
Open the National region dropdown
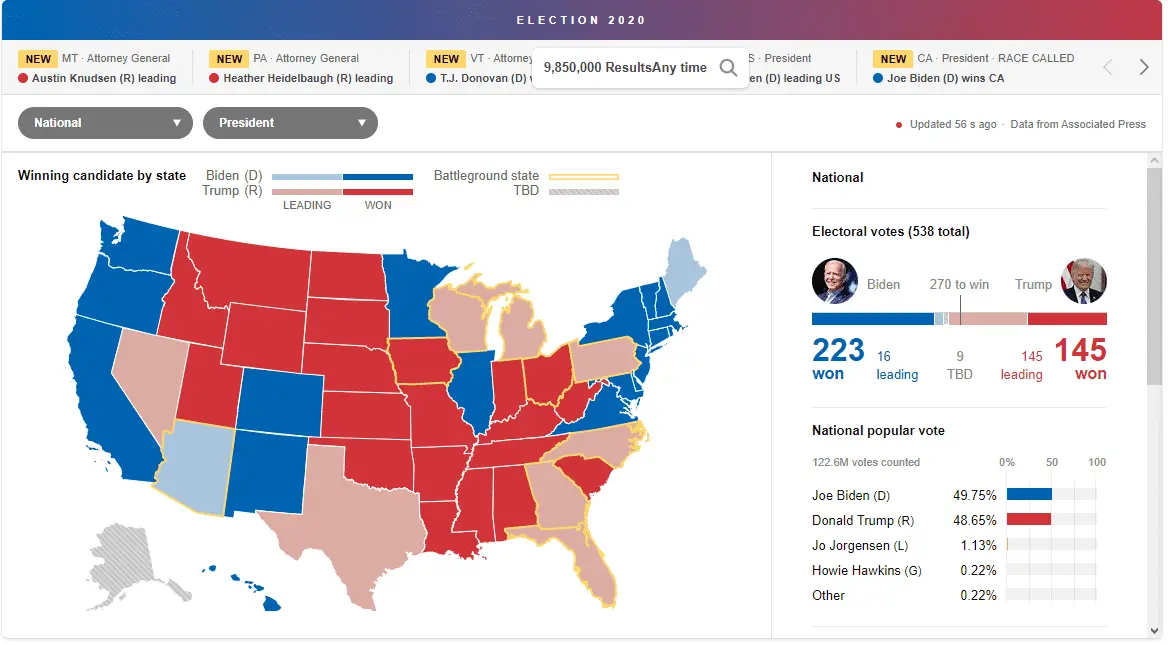[105, 123]
